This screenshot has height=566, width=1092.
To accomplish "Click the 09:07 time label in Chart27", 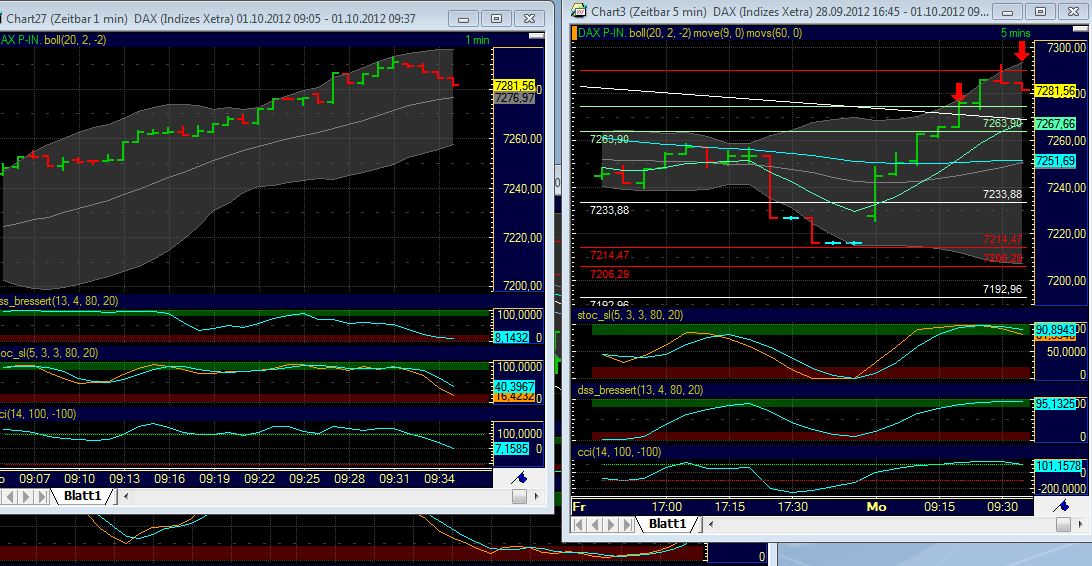I will [35, 479].
